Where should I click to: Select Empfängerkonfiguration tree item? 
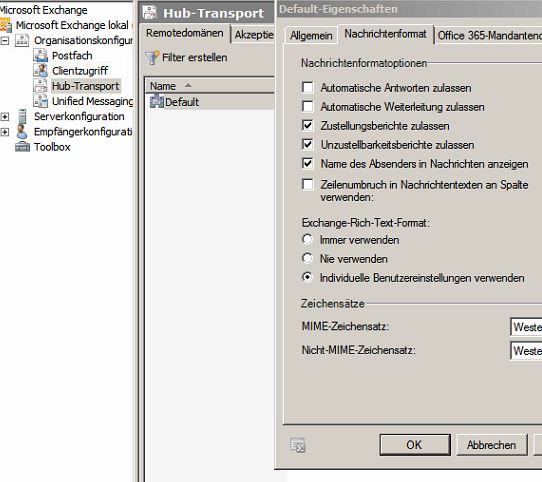83,131
